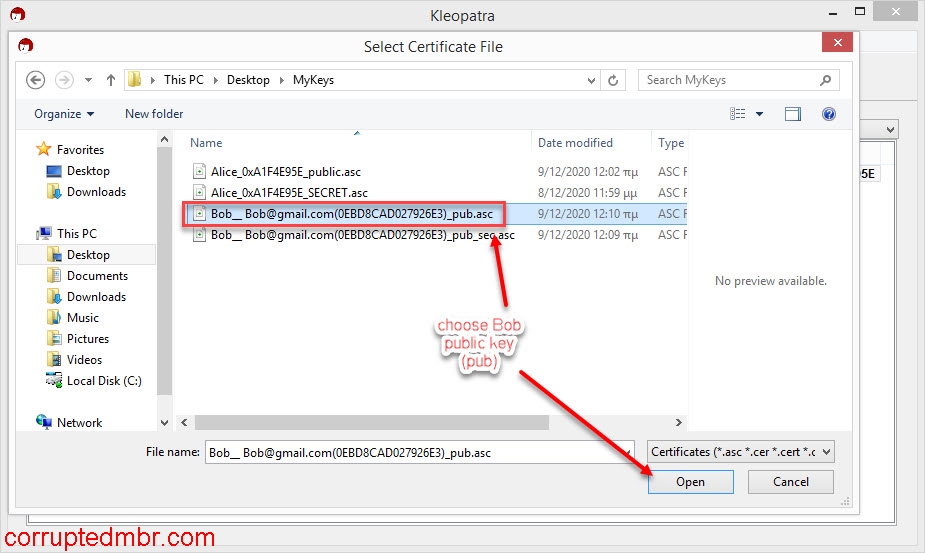Open the Organize dropdown menu

tap(64, 114)
